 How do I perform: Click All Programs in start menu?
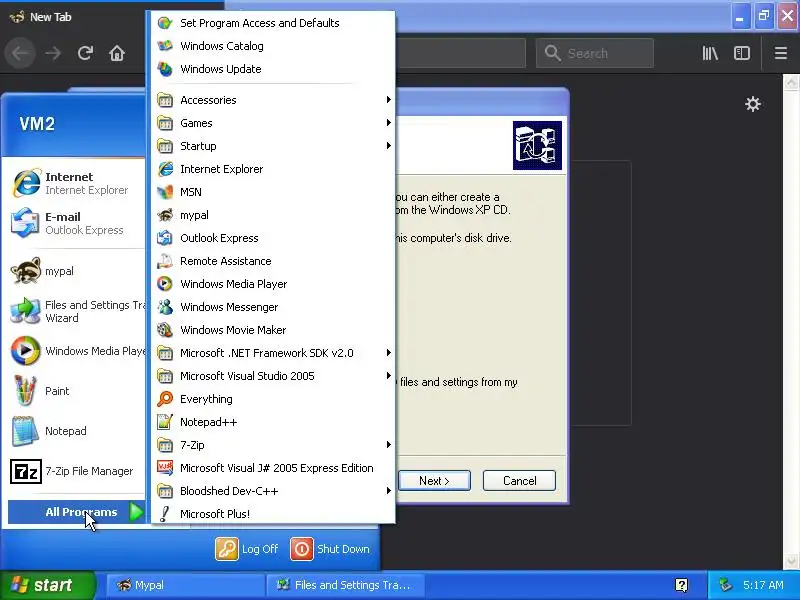pyautogui.click(x=77, y=512)
